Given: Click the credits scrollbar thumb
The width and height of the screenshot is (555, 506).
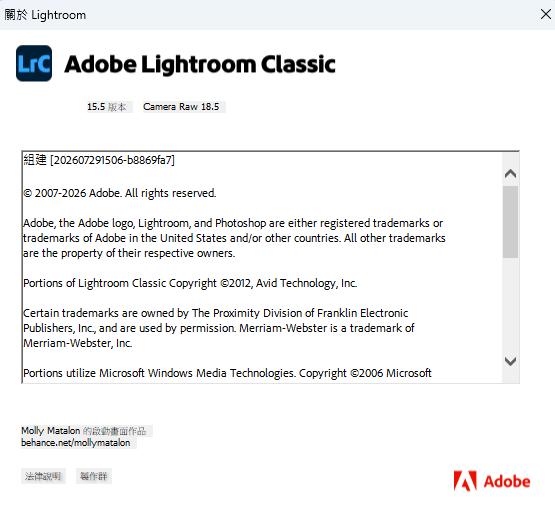Looking at the screenshot, I should pyautogui.click(x=510, y=222).
